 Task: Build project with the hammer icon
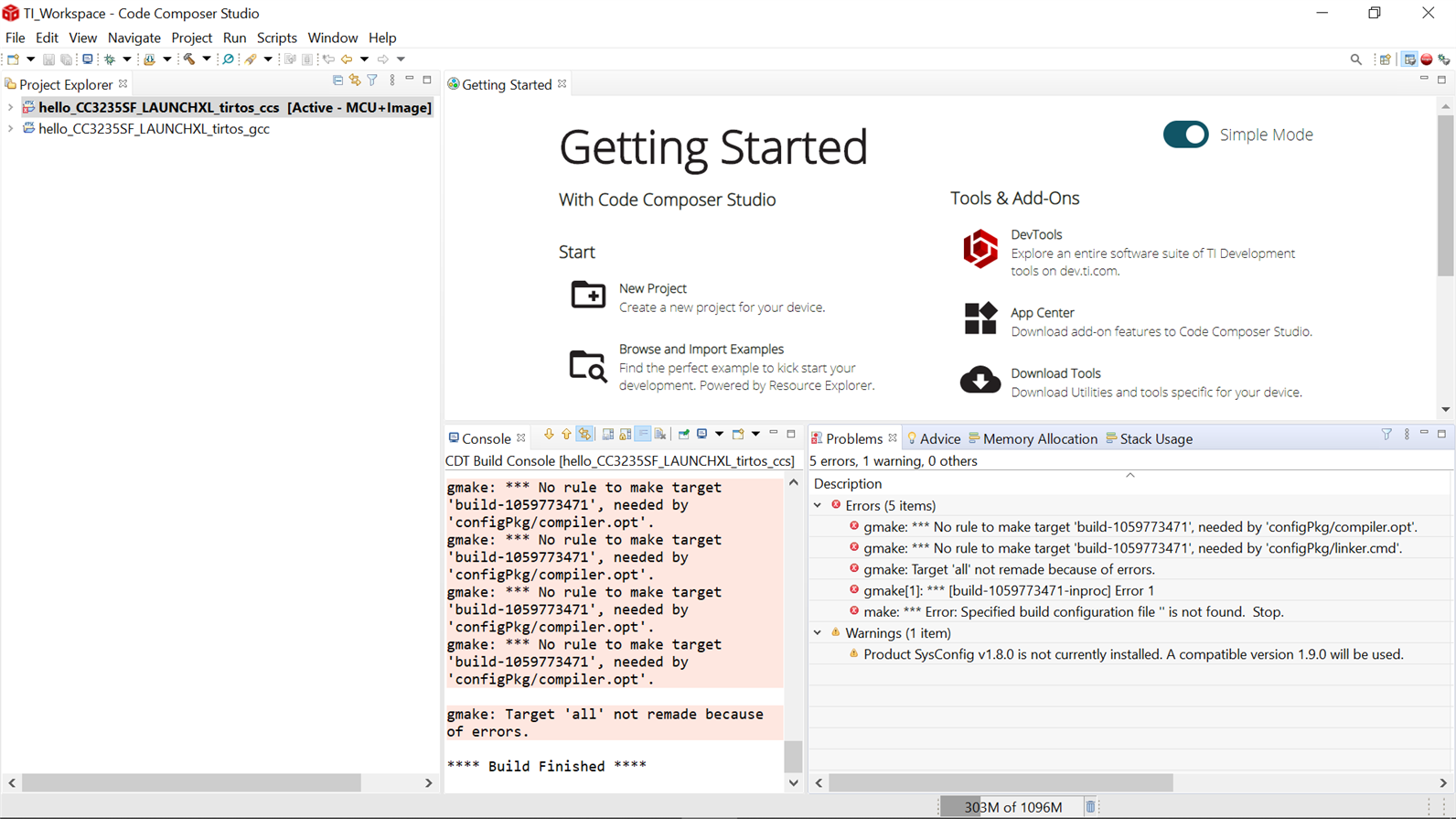pos(189,59)
